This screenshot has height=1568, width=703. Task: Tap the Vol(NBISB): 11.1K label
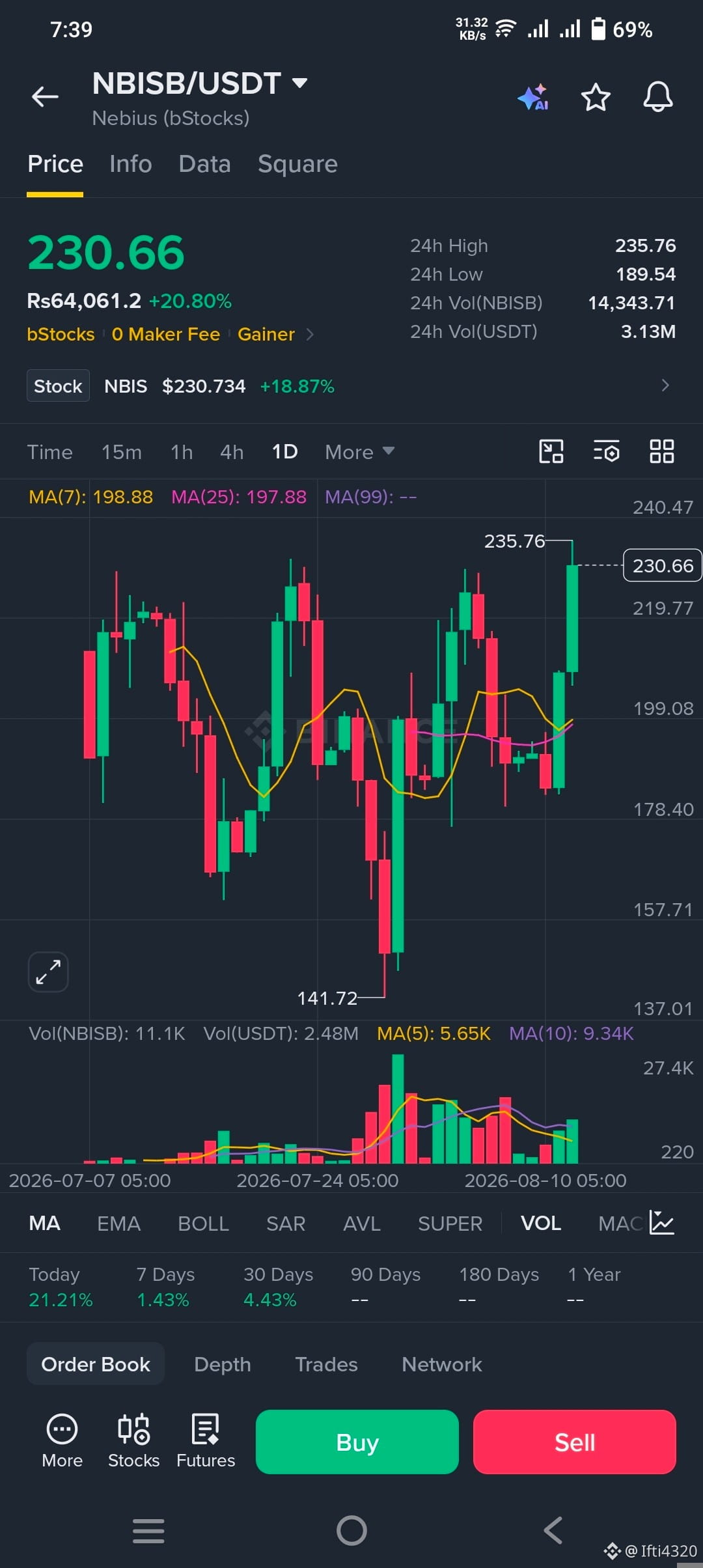107,1033
